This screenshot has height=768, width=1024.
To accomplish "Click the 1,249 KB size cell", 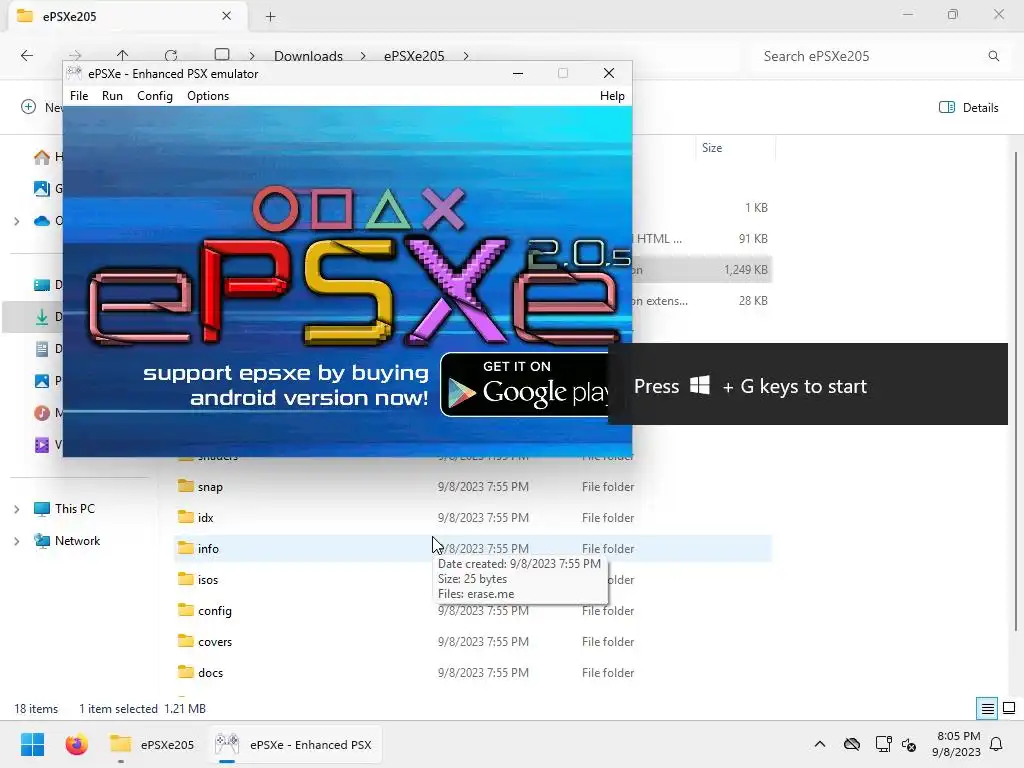I will coord(746,270).
